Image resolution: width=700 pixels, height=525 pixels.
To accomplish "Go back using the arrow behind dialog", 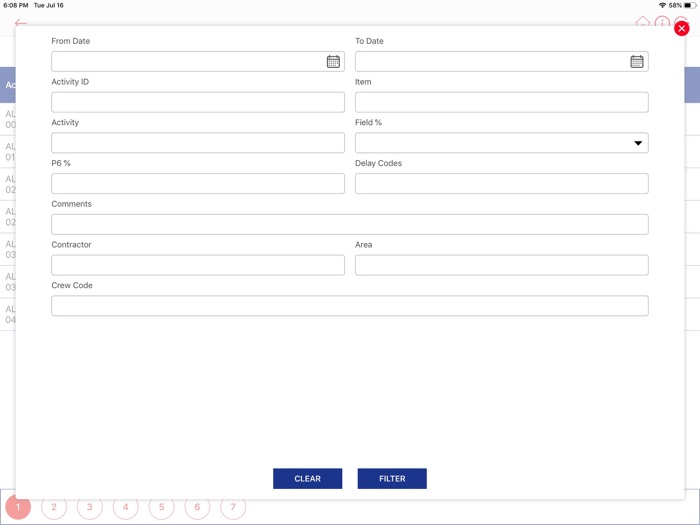I will [21, 22].
